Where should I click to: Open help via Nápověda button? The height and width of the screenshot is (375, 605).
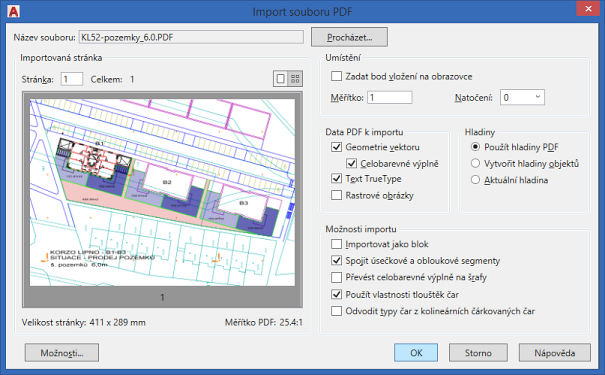coord(554,353)
